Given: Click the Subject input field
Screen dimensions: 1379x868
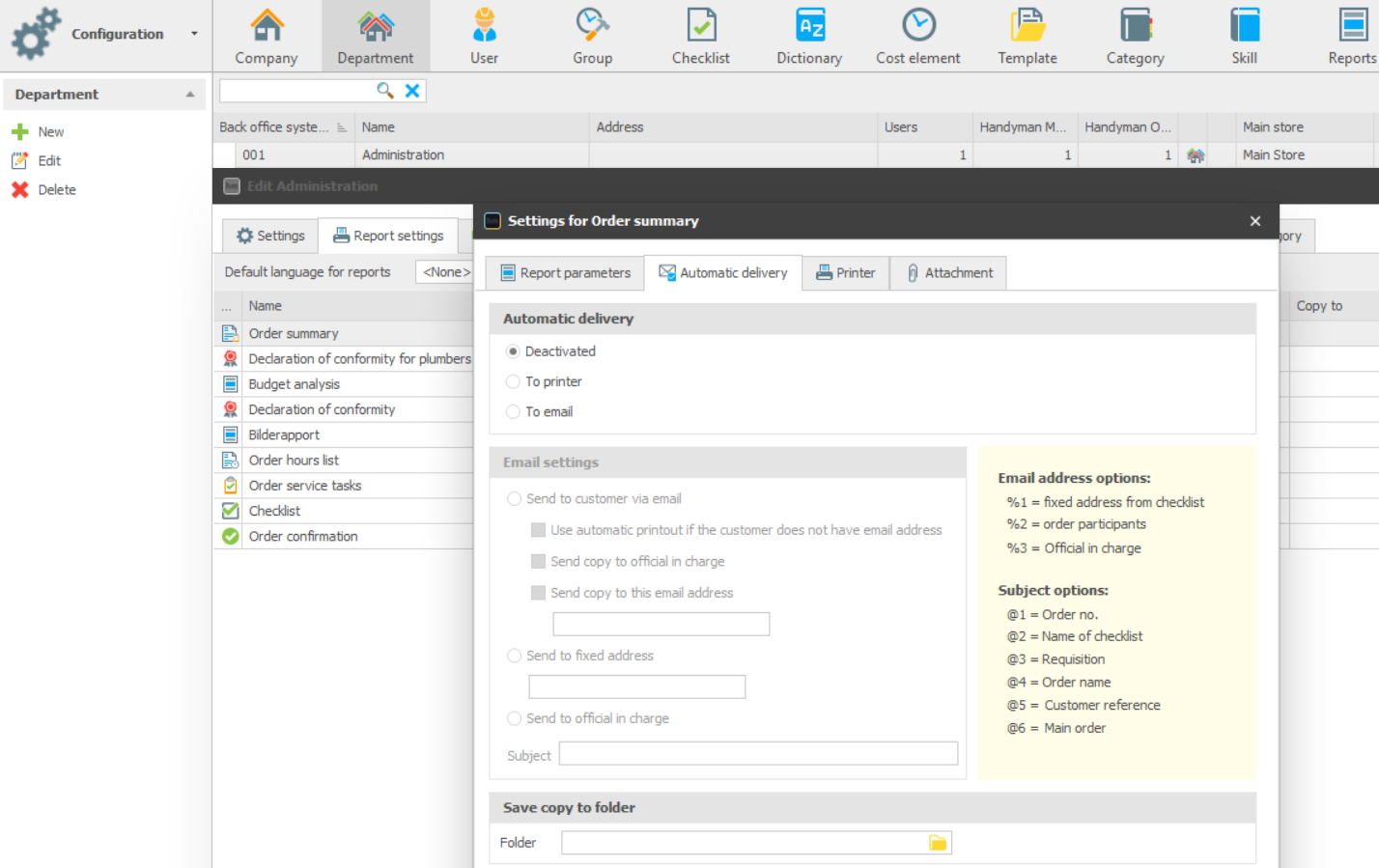Looking at the screenshot, I should (x=758, y=754).
